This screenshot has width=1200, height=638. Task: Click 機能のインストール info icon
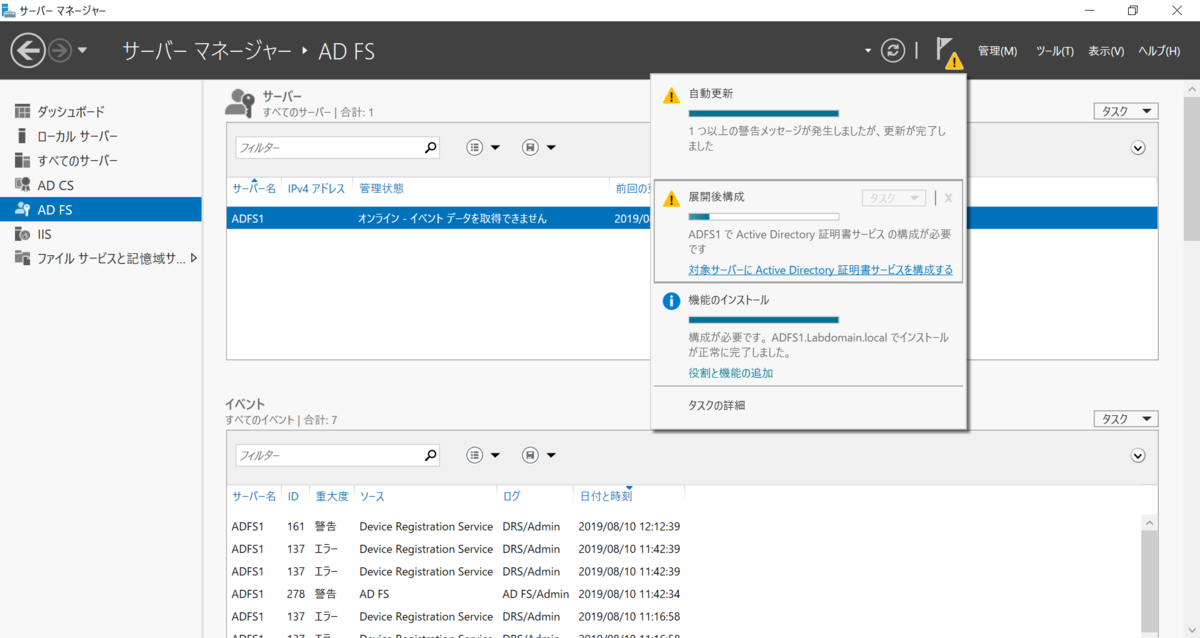point(672,301)
